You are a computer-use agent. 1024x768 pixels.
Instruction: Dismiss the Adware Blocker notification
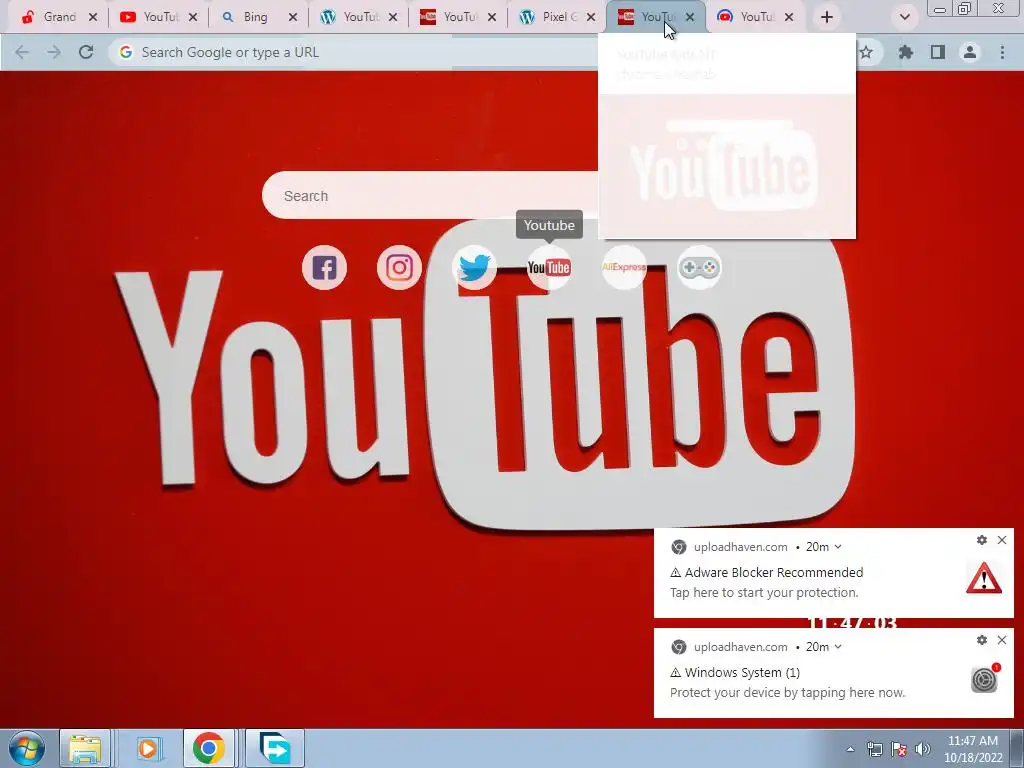[x=1002, y=540]
